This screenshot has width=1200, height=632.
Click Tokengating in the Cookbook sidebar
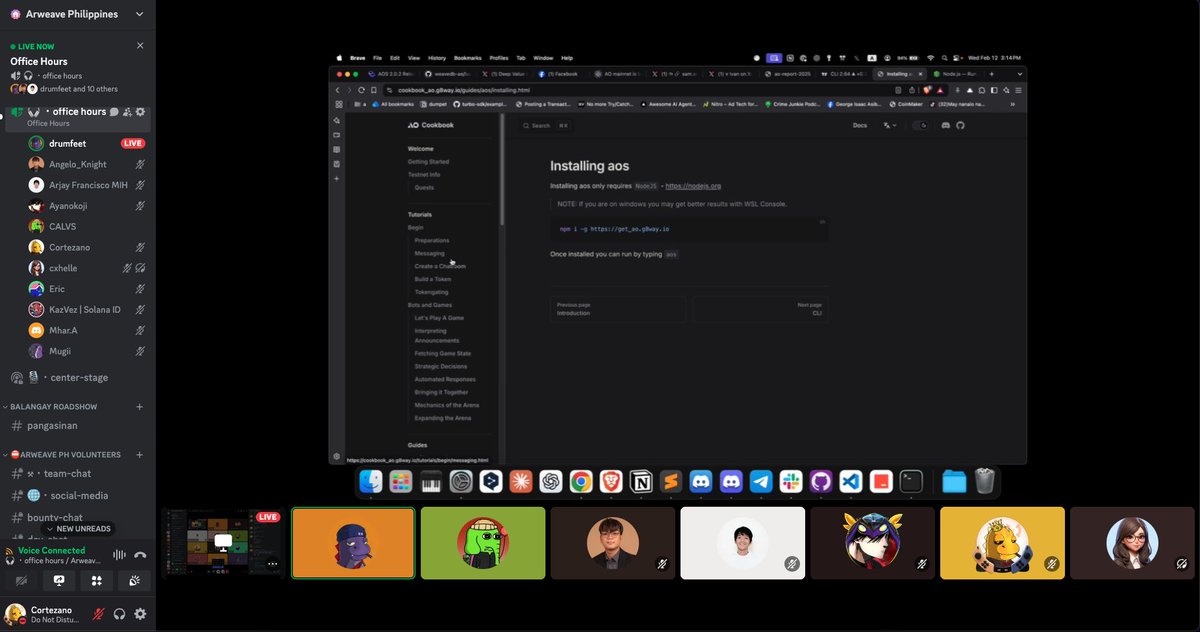[431, 292]
